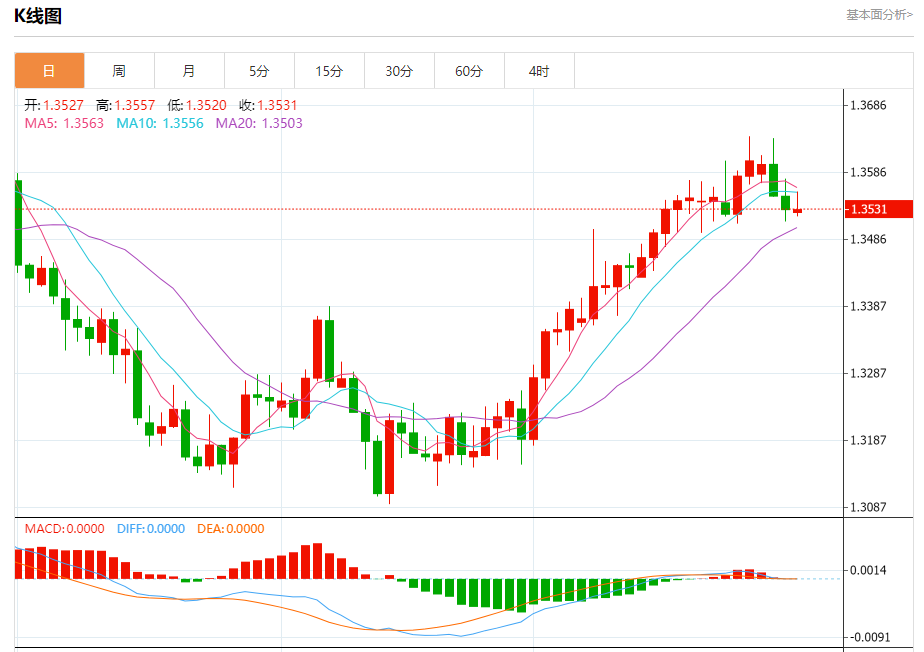
Task: Click the 1.3187 price axis label
Action: coord(868,440)
